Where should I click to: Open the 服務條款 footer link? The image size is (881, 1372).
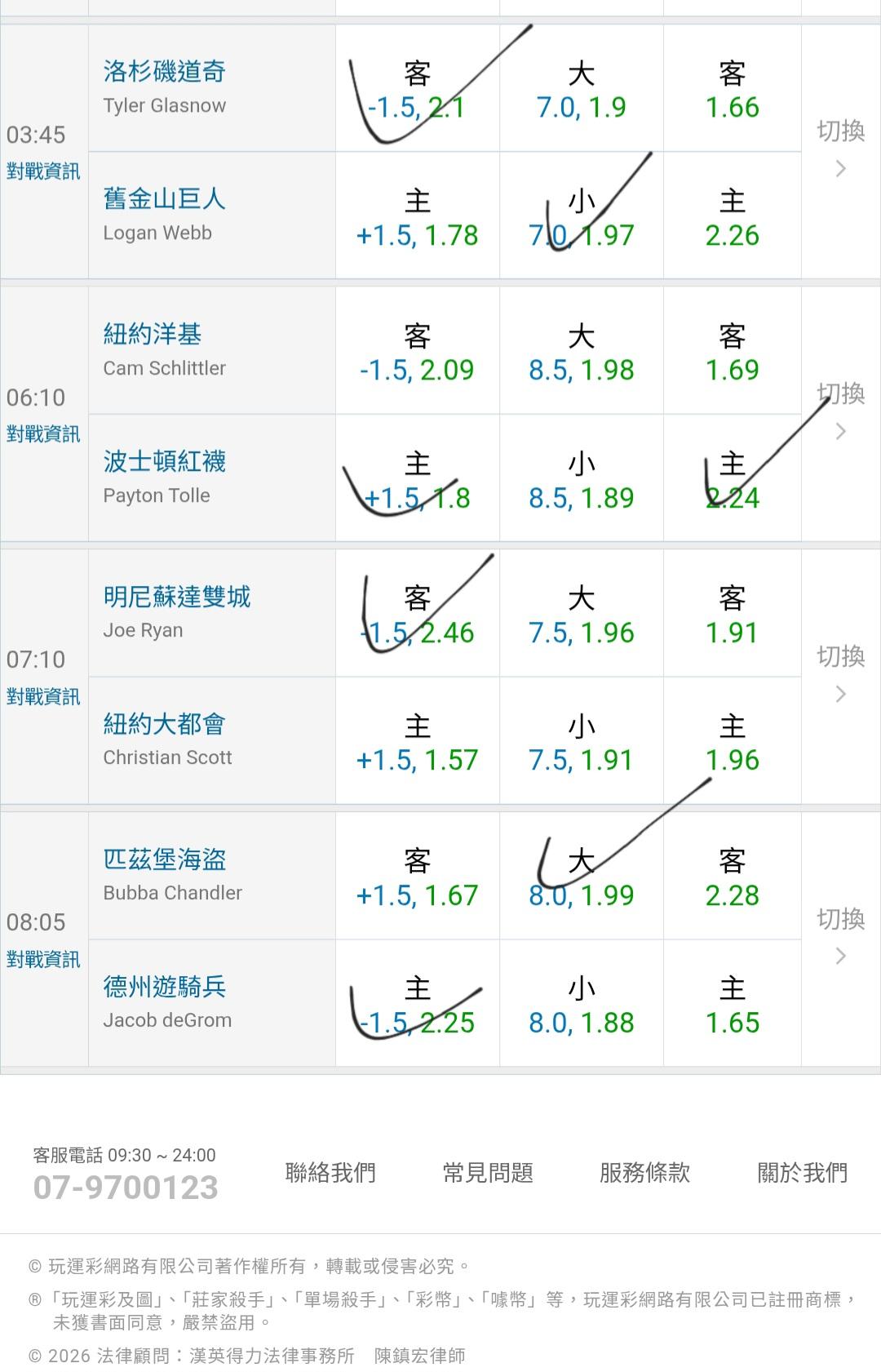[644, 1173]
